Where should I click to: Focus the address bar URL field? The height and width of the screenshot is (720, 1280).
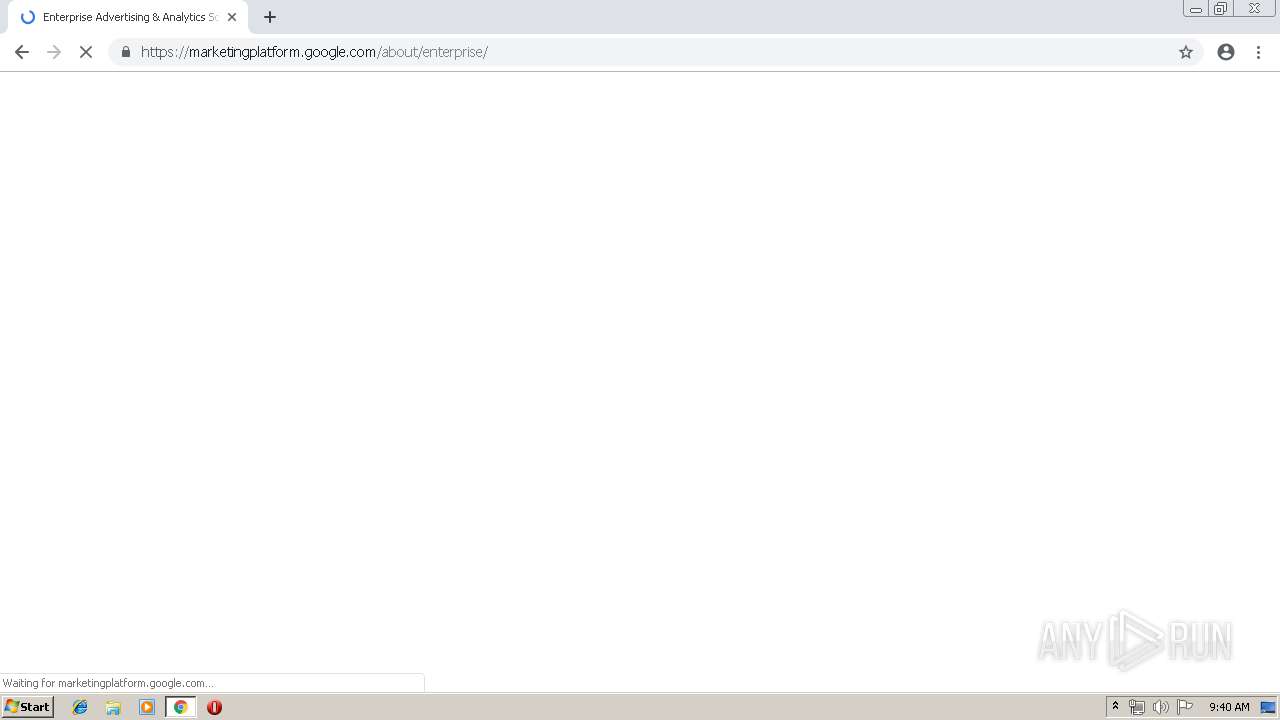[655, 52]
